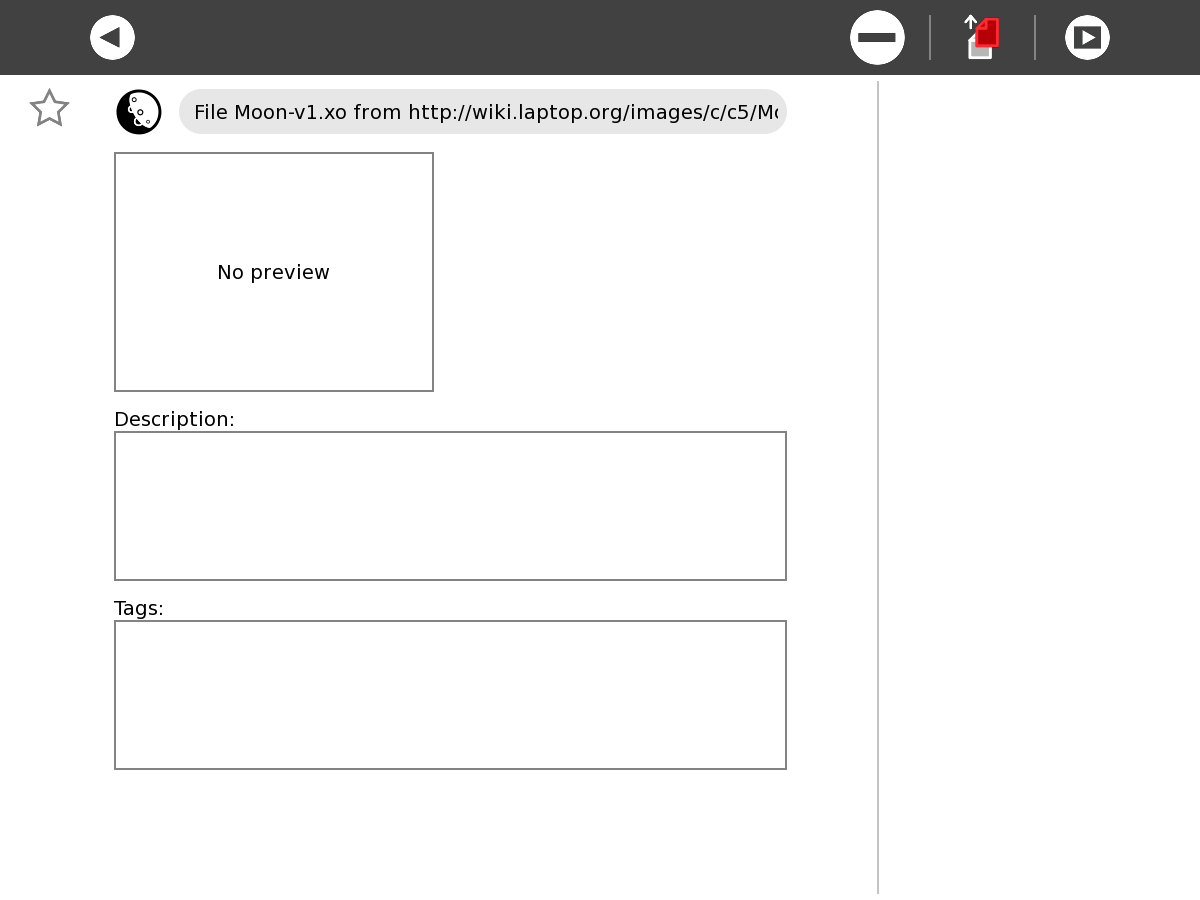This screenshot has height=900, width=1200.
Task: Open the Copy to document icon
Action: coord(982,38)
